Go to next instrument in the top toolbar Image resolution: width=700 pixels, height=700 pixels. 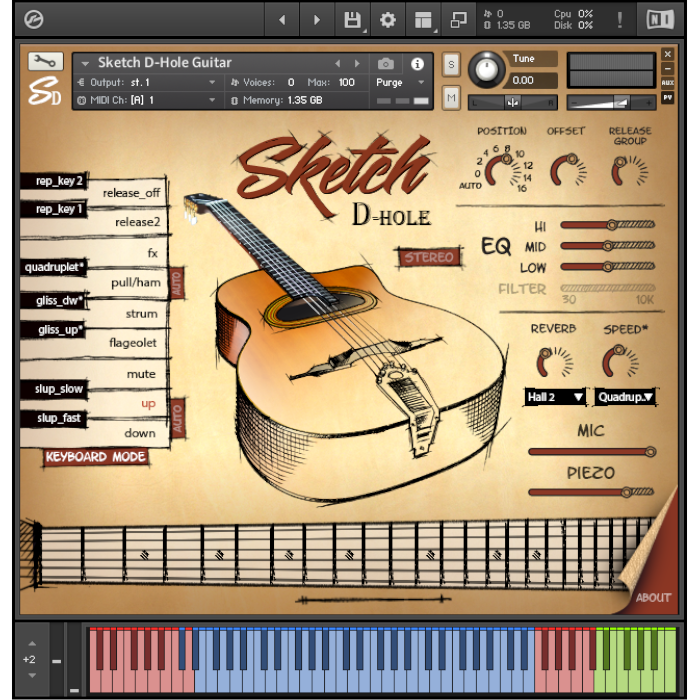[317, 20]
